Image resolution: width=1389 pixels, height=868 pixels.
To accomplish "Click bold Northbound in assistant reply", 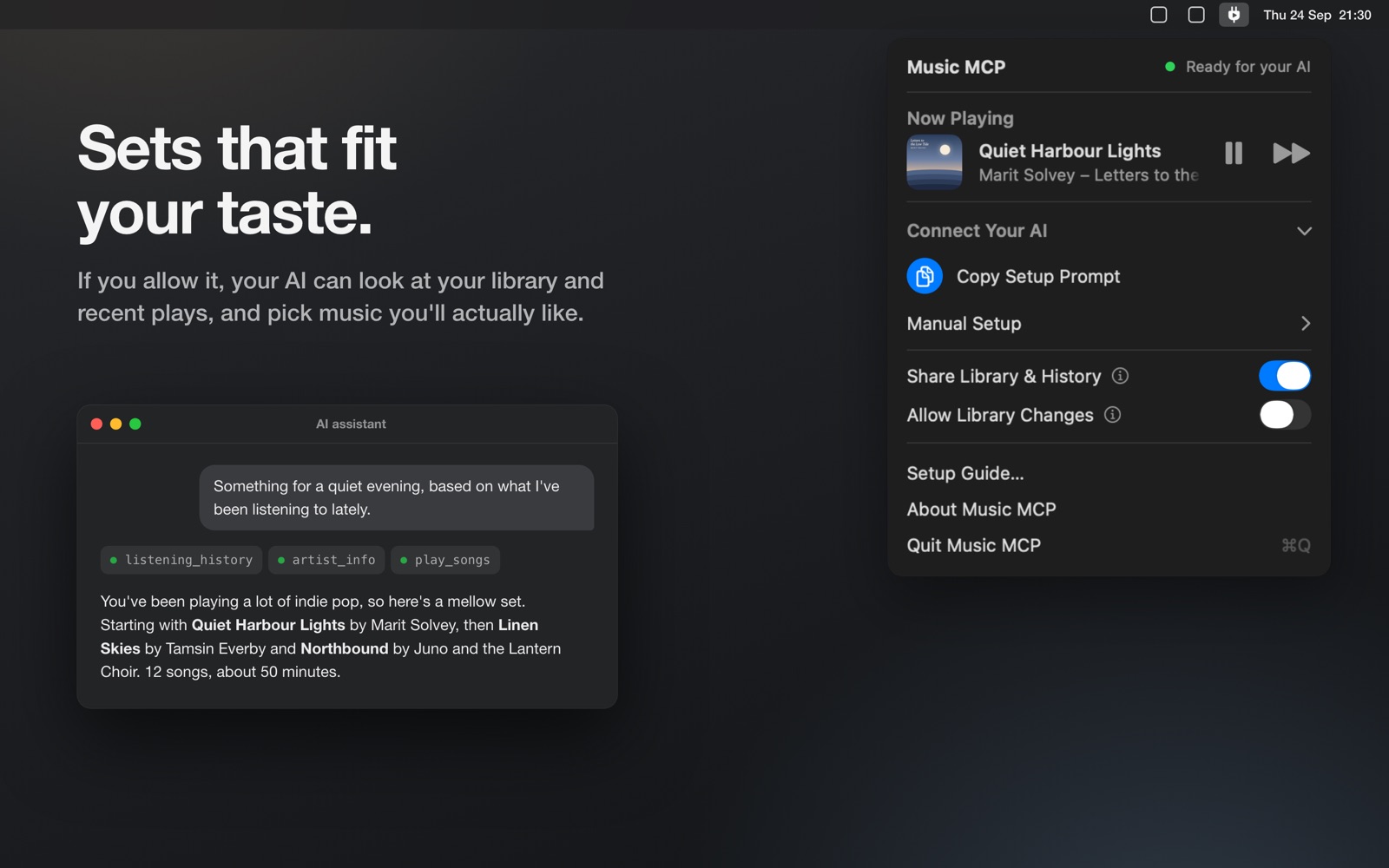I will (345, 648).
